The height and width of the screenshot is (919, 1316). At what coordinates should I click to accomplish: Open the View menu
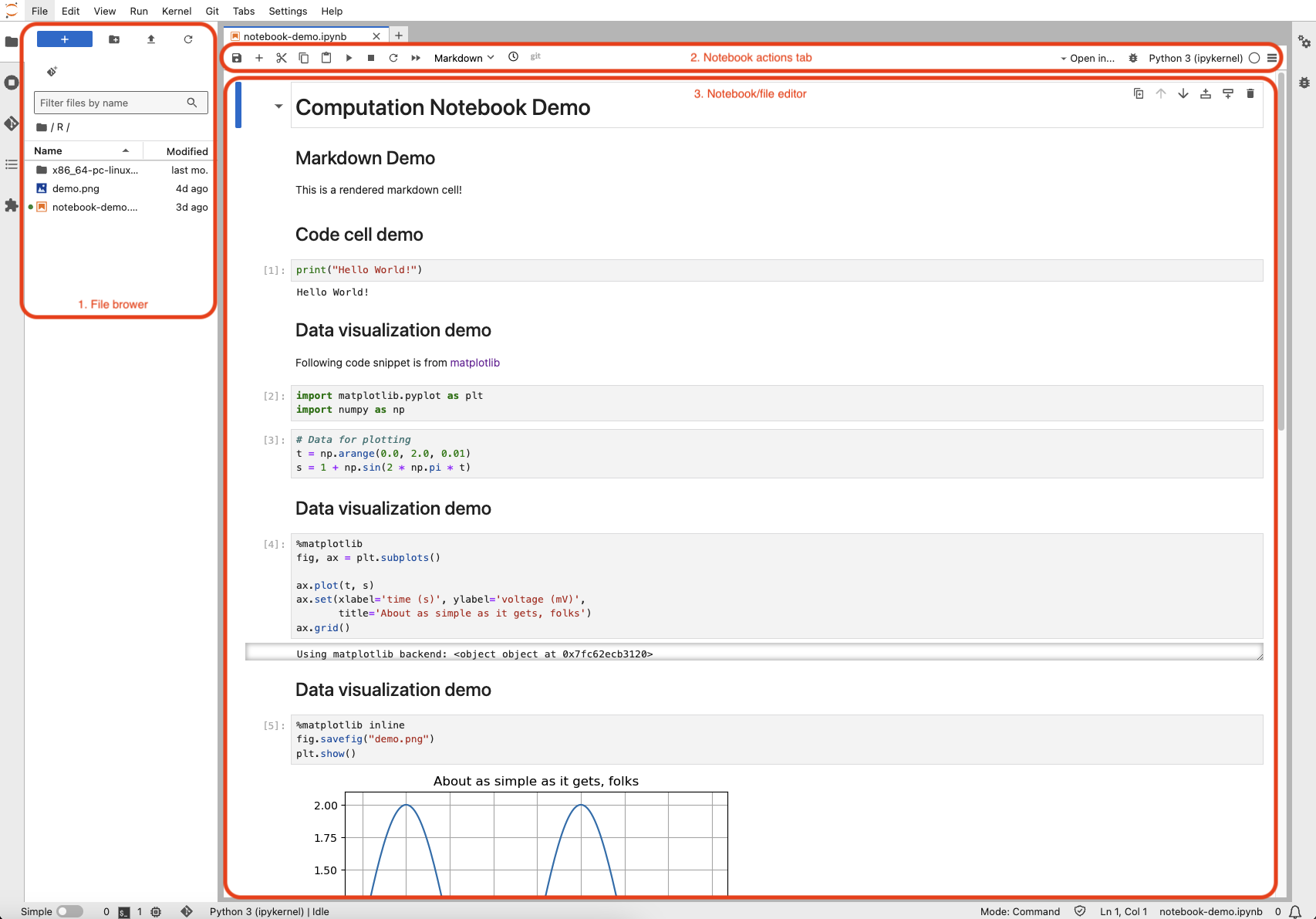(x=105, y=11)
